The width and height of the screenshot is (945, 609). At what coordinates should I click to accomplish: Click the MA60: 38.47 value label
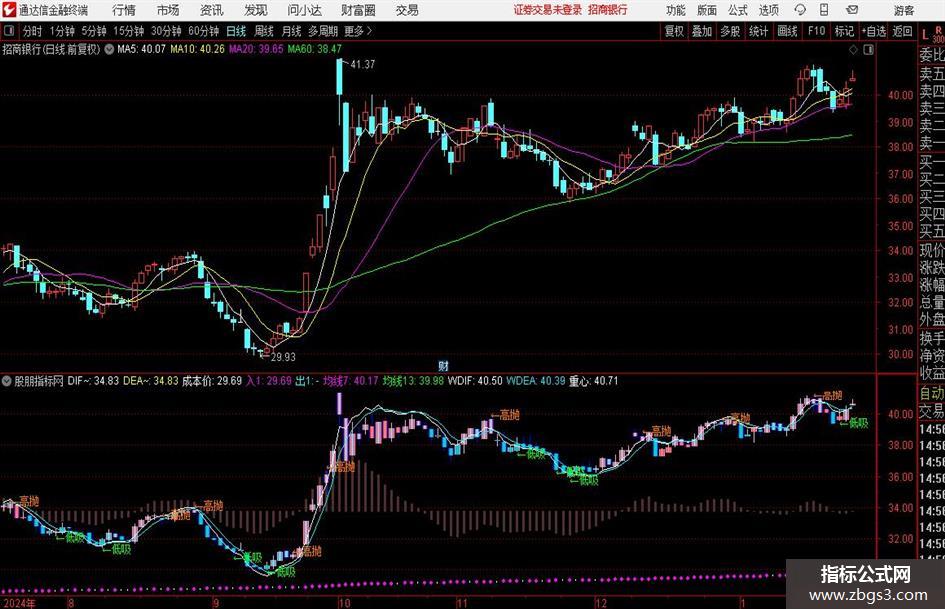click(x=315, y=49)
